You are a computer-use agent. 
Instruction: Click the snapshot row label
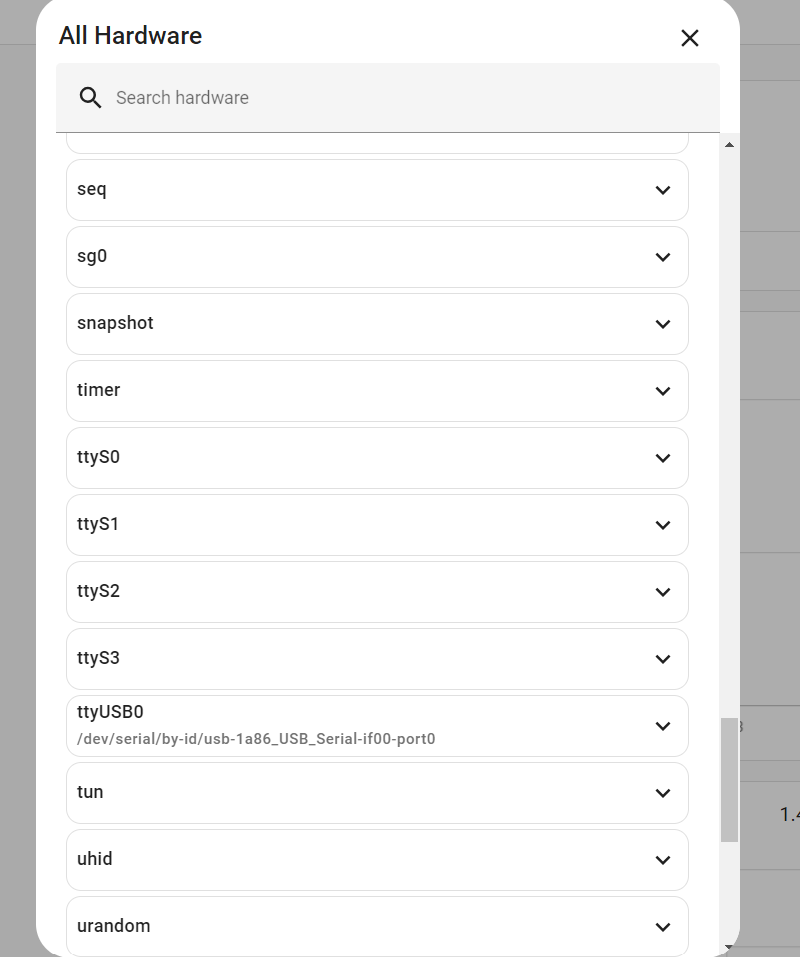coord(115,323)
